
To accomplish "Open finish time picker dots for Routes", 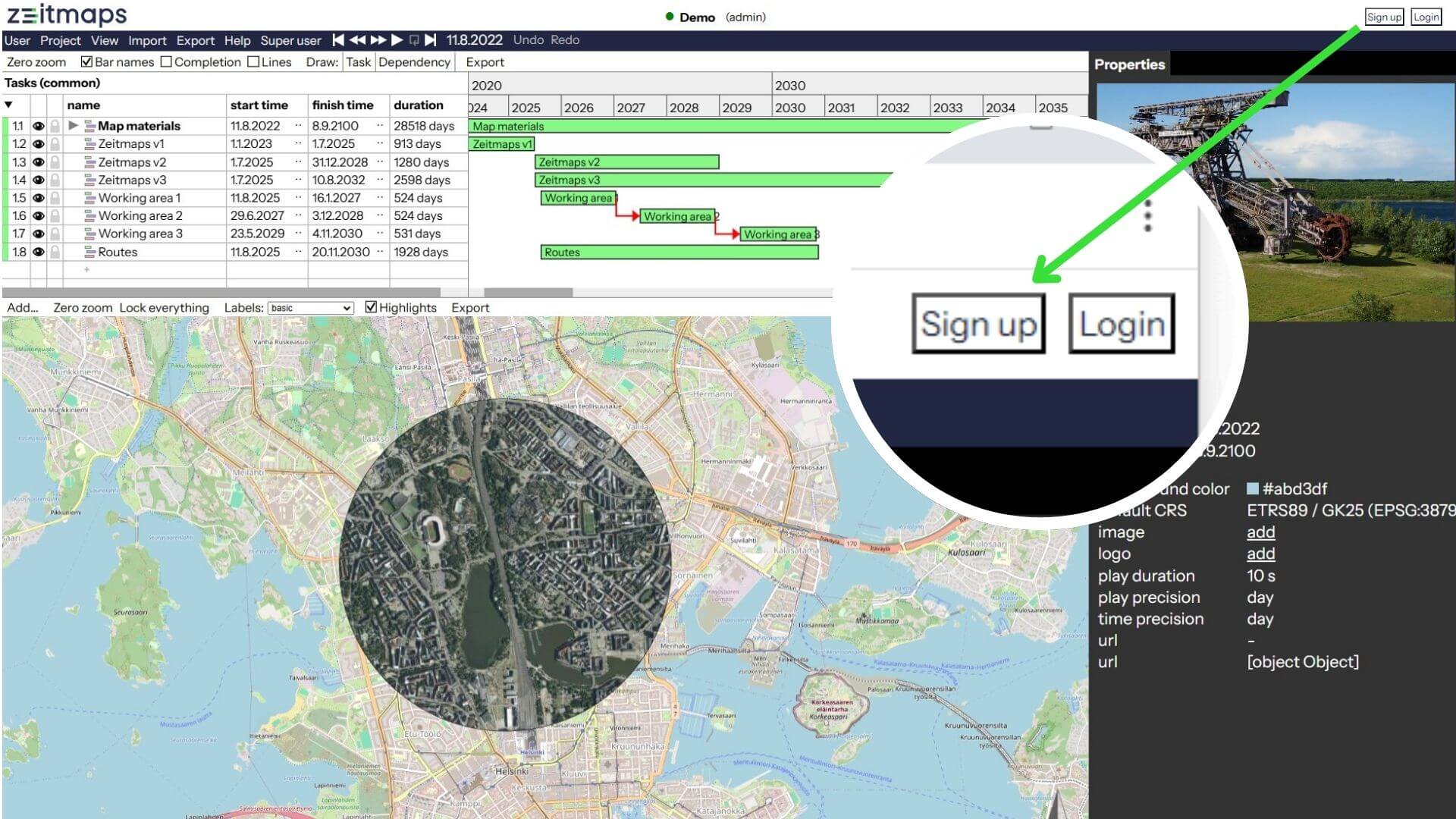I will [380, 252].
